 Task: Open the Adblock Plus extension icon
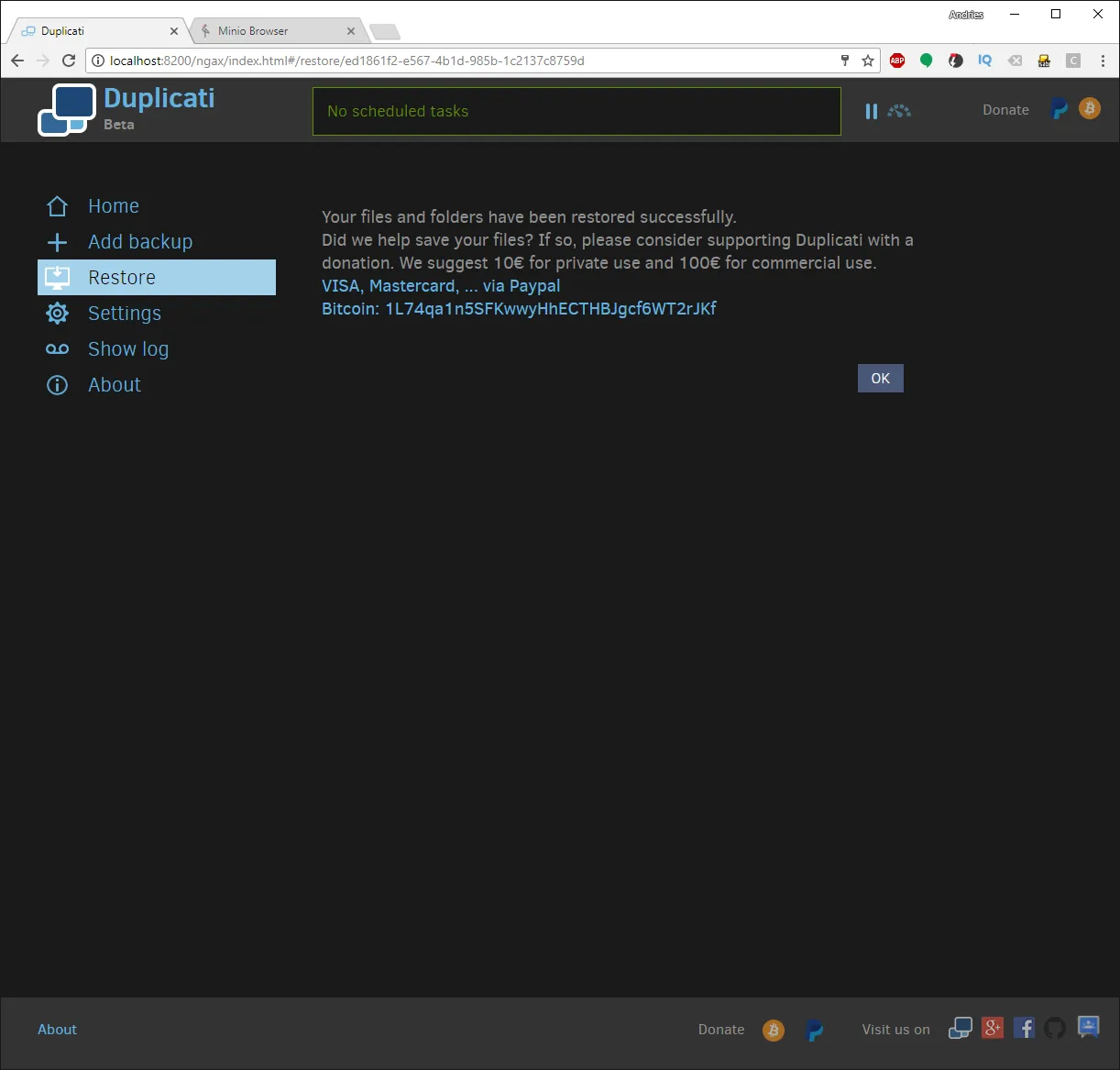897,61
